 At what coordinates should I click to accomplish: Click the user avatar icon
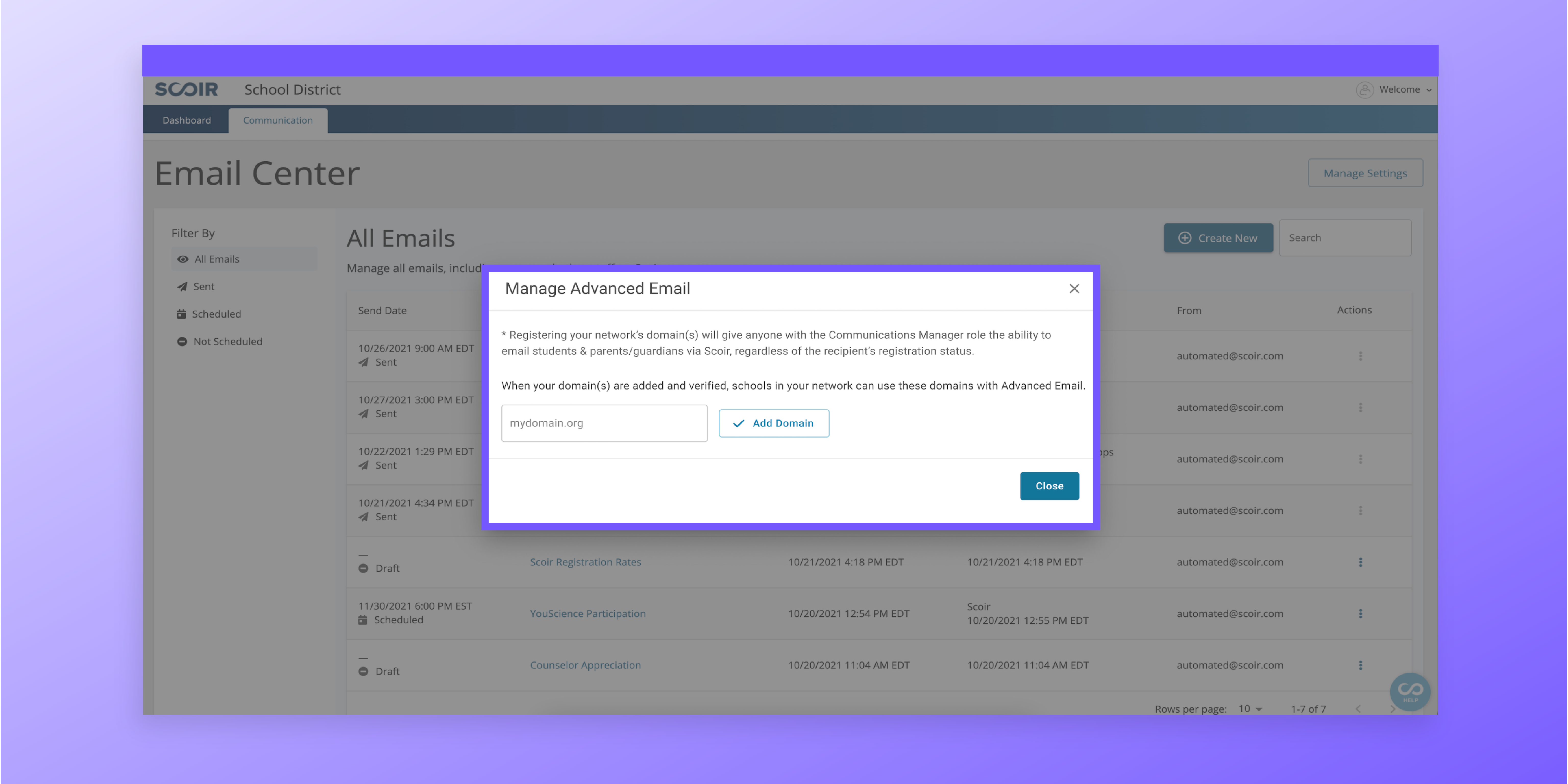pyautogui.click(x=1365, y=90)
